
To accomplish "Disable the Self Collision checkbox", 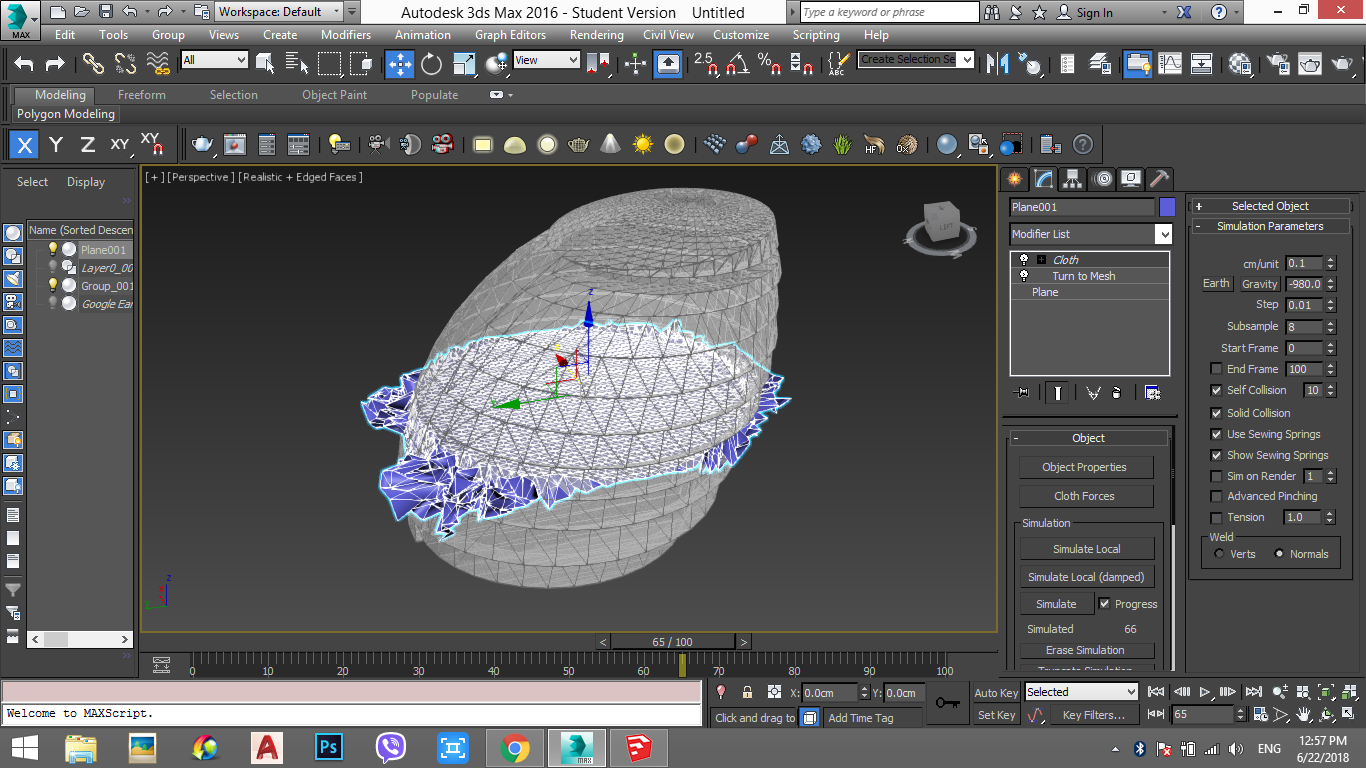I will pyautogui.click(x=1216, y=390).
